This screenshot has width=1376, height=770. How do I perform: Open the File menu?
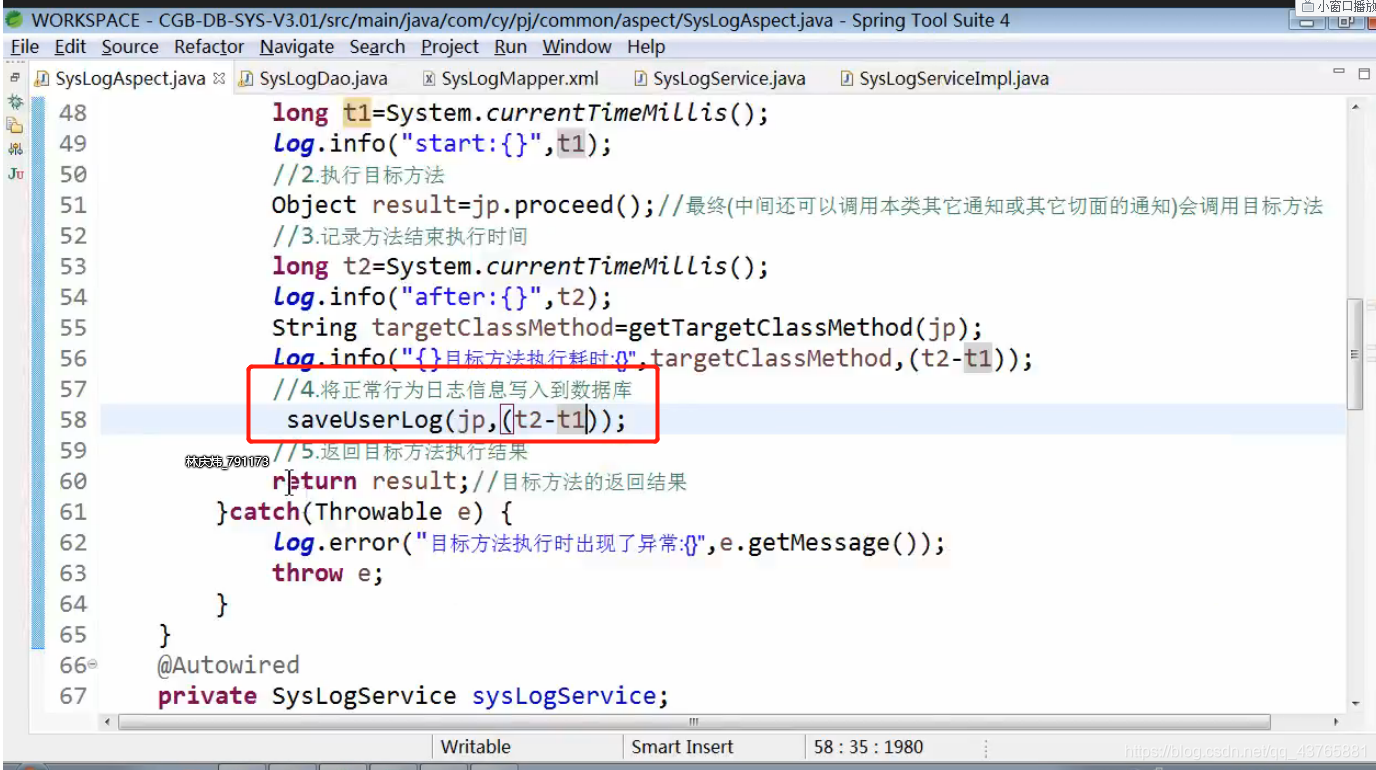[25, 47]
